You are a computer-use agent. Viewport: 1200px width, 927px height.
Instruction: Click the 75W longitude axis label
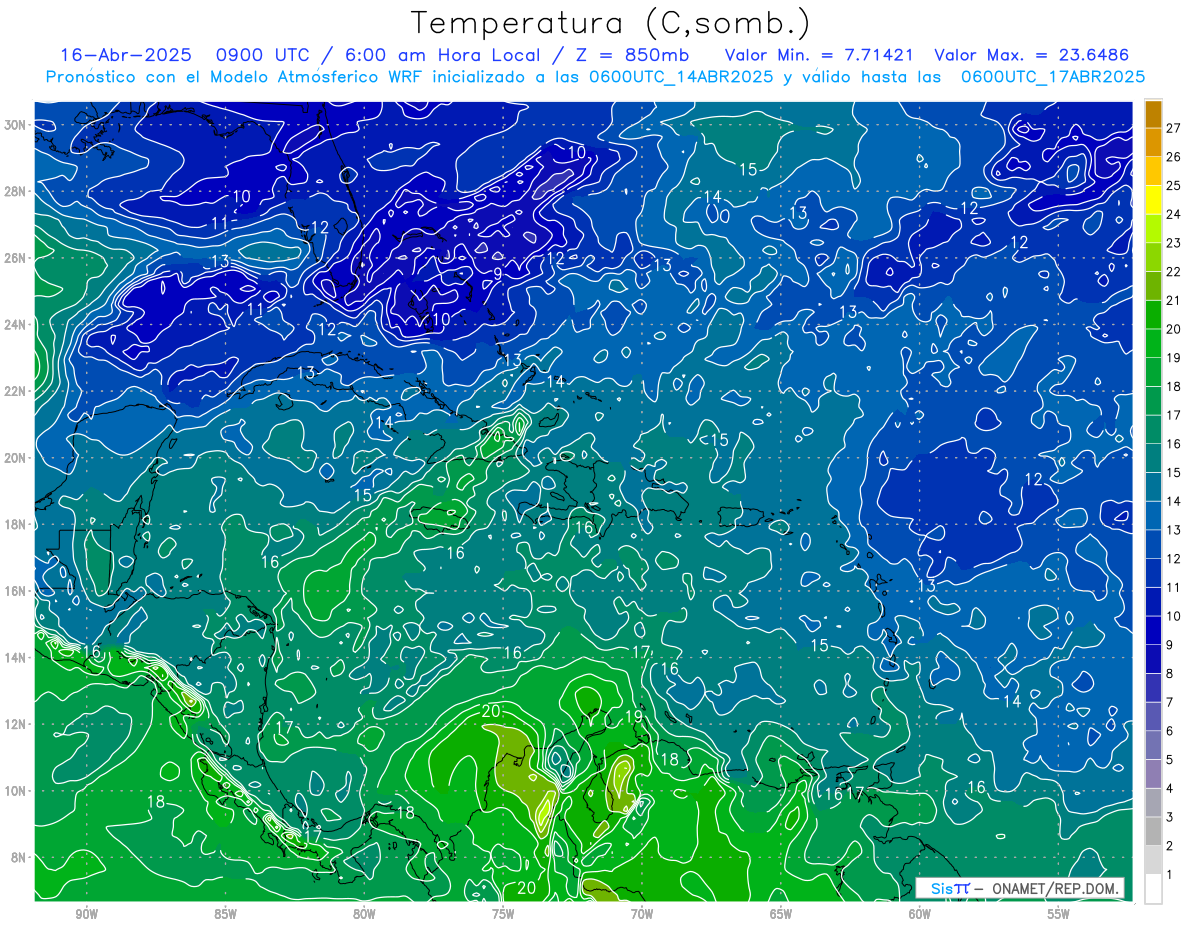point(503,914)
